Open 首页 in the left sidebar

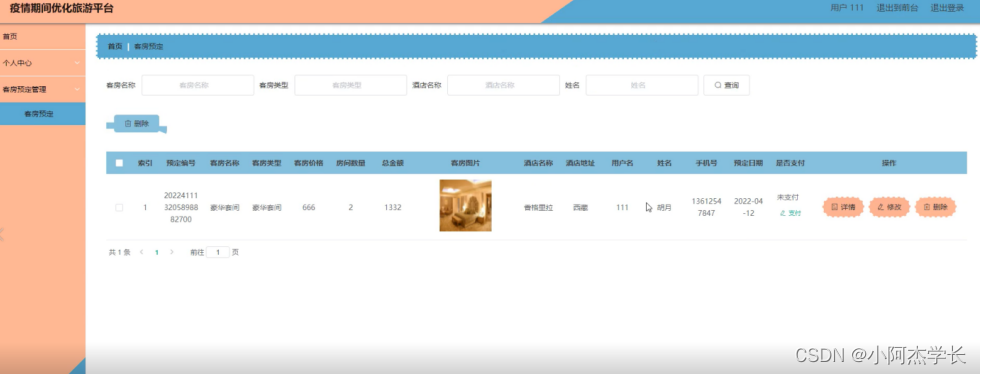pos(43,36)
